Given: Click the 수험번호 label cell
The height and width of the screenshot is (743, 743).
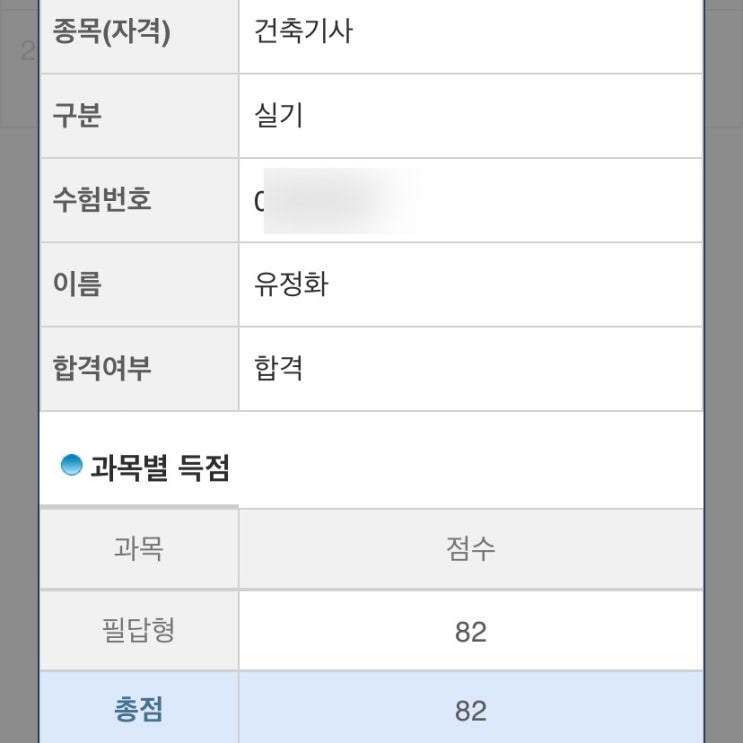Looking at the screenshot, I should click(x=101, y=200).
